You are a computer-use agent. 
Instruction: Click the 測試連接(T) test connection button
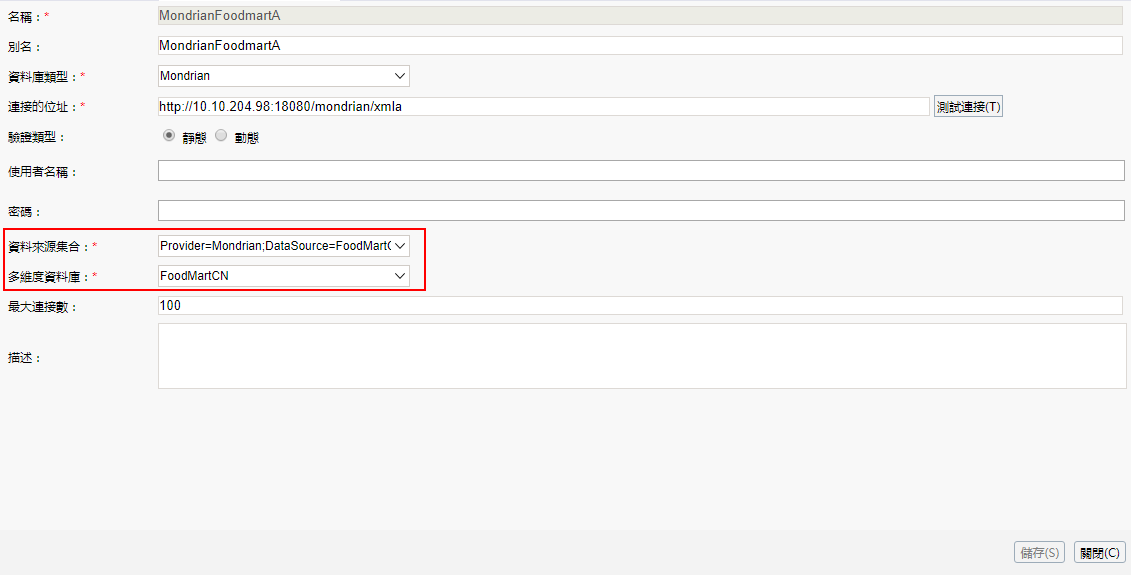pyautogui.click(x=968, y=107)
